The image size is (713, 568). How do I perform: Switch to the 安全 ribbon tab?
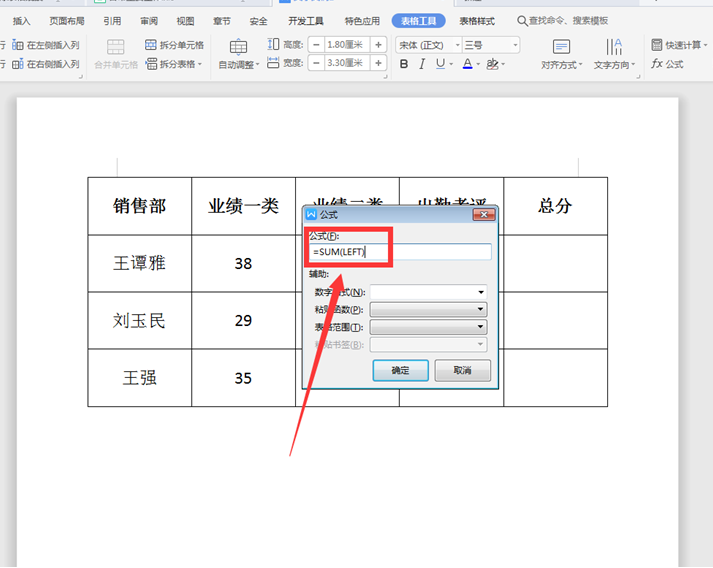(x=258, y=21)
